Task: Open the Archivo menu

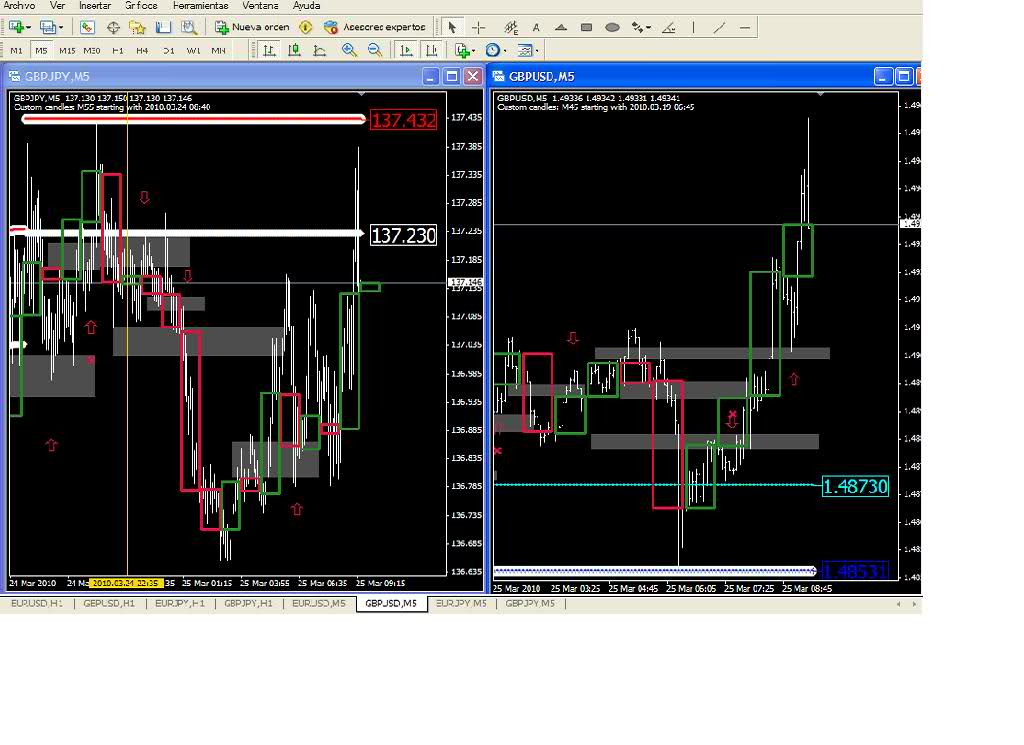Action: click(19, 5)
